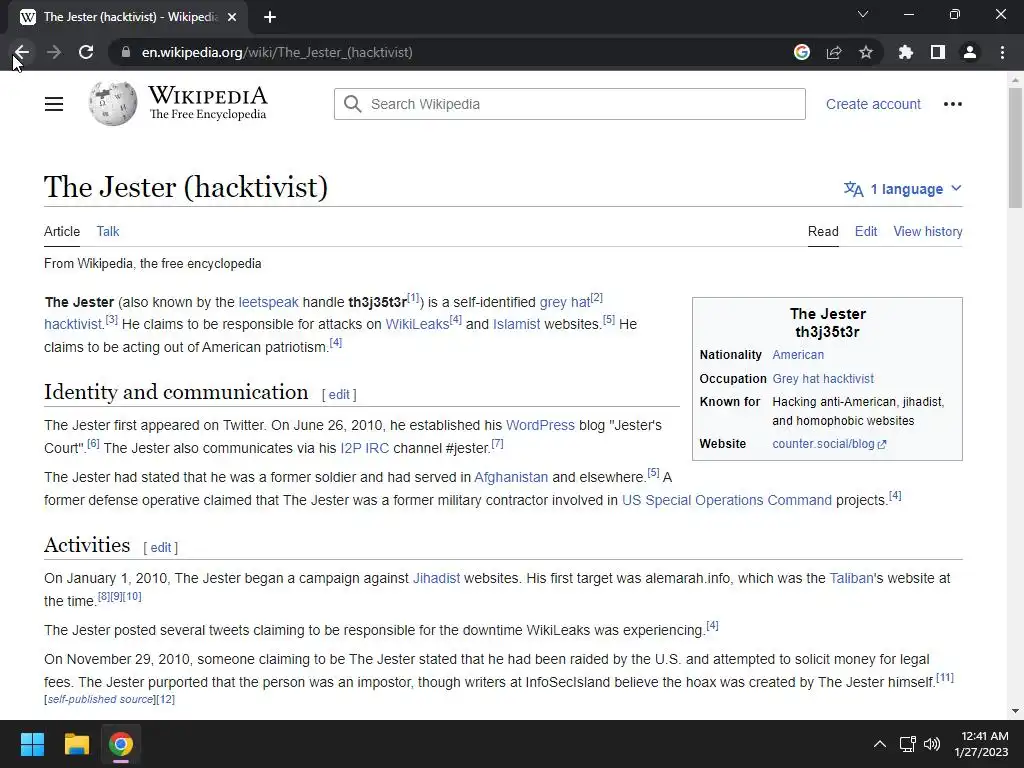Open Chrome profile avatar icon
The image size is (1024, 768).
pos(970,52)
